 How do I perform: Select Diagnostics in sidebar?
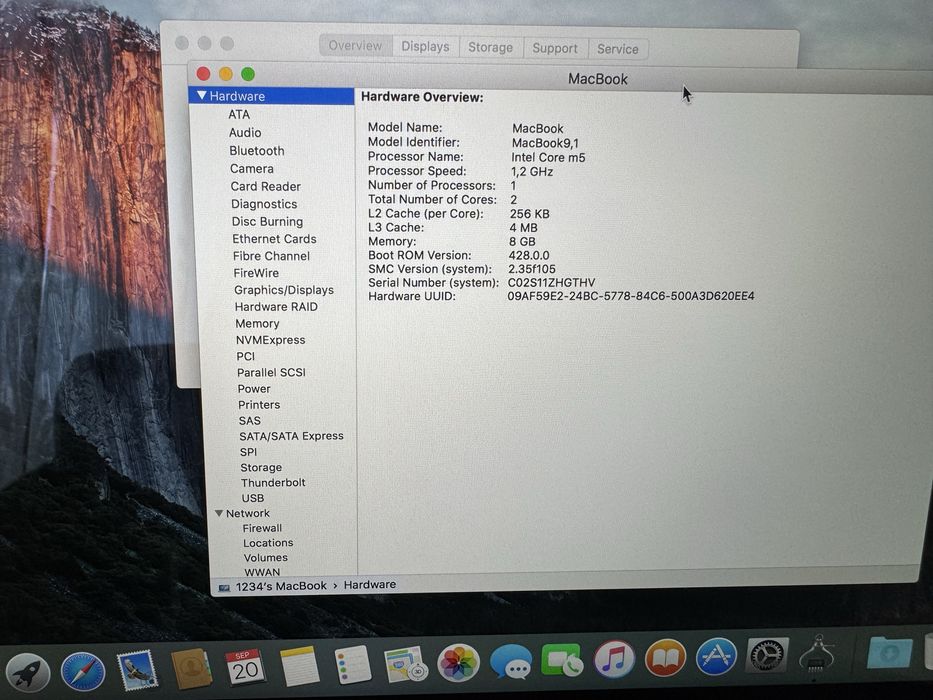(x=264, y=204)
